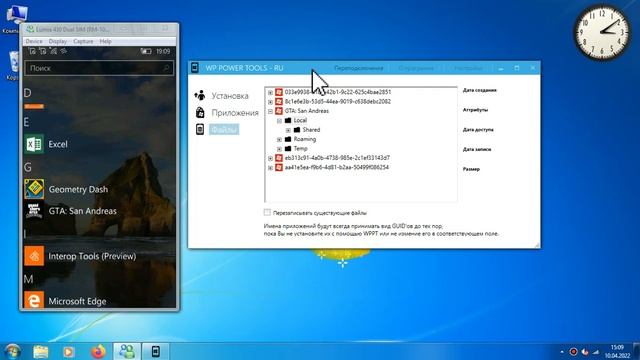Switch to the Lumia projection app taskbar button

127,351
